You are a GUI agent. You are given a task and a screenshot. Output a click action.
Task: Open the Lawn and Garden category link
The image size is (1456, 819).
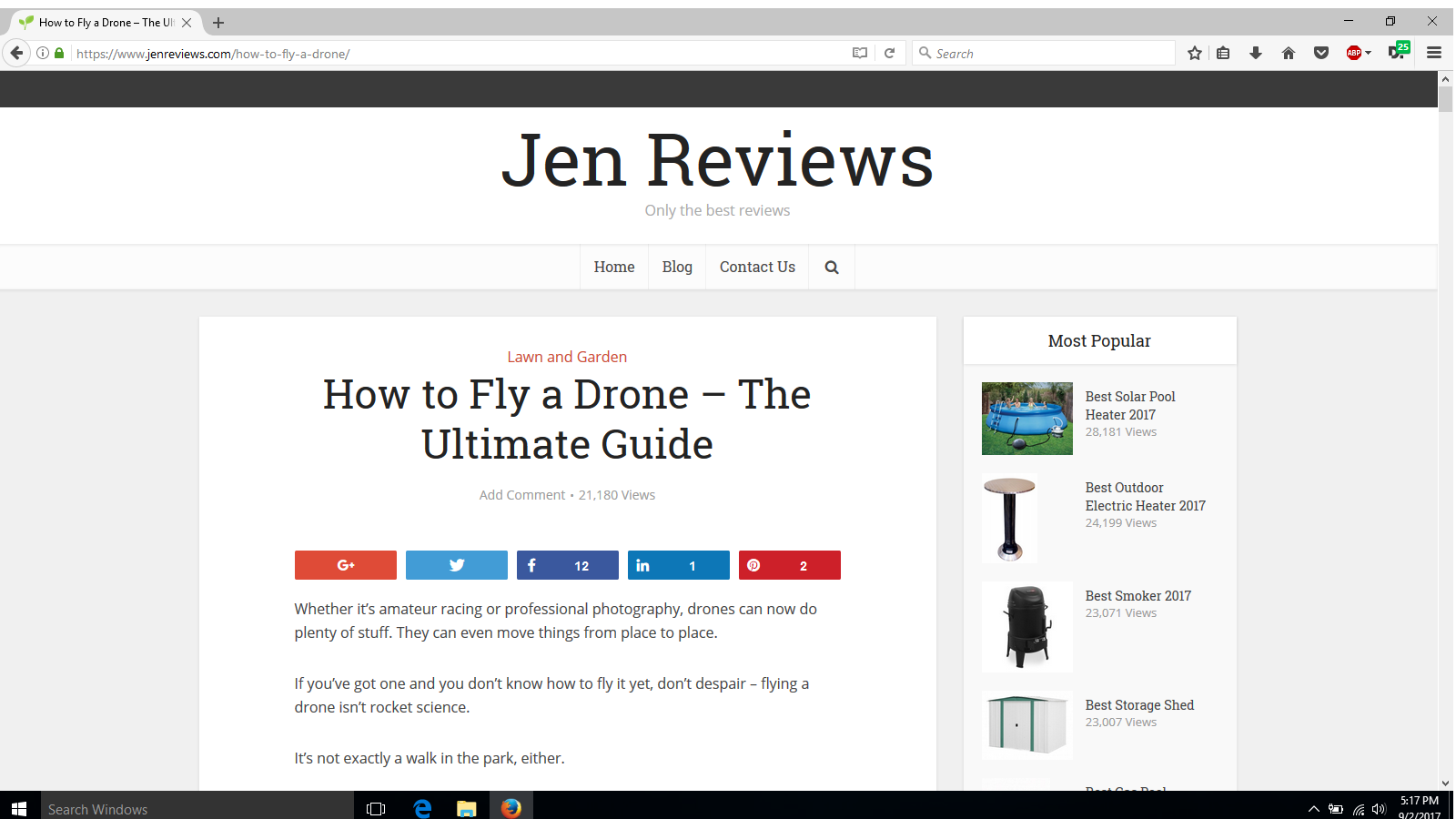click(567, 357)
